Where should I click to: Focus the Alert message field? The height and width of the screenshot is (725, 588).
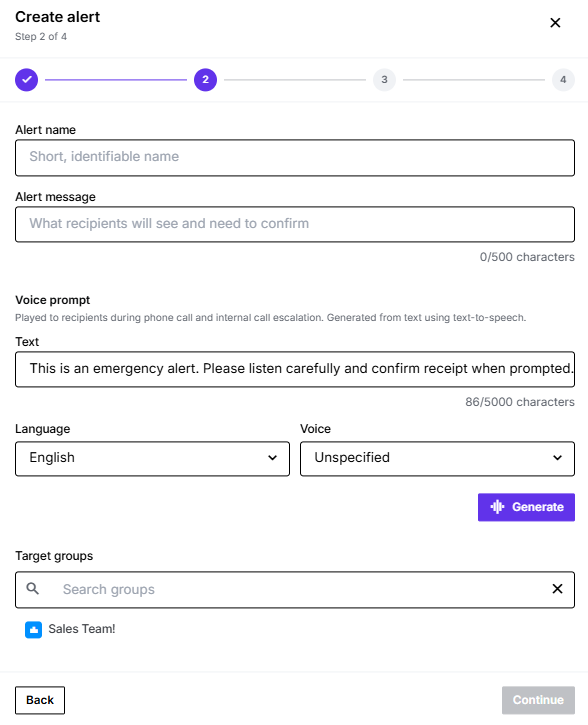(x=295, y=224)
